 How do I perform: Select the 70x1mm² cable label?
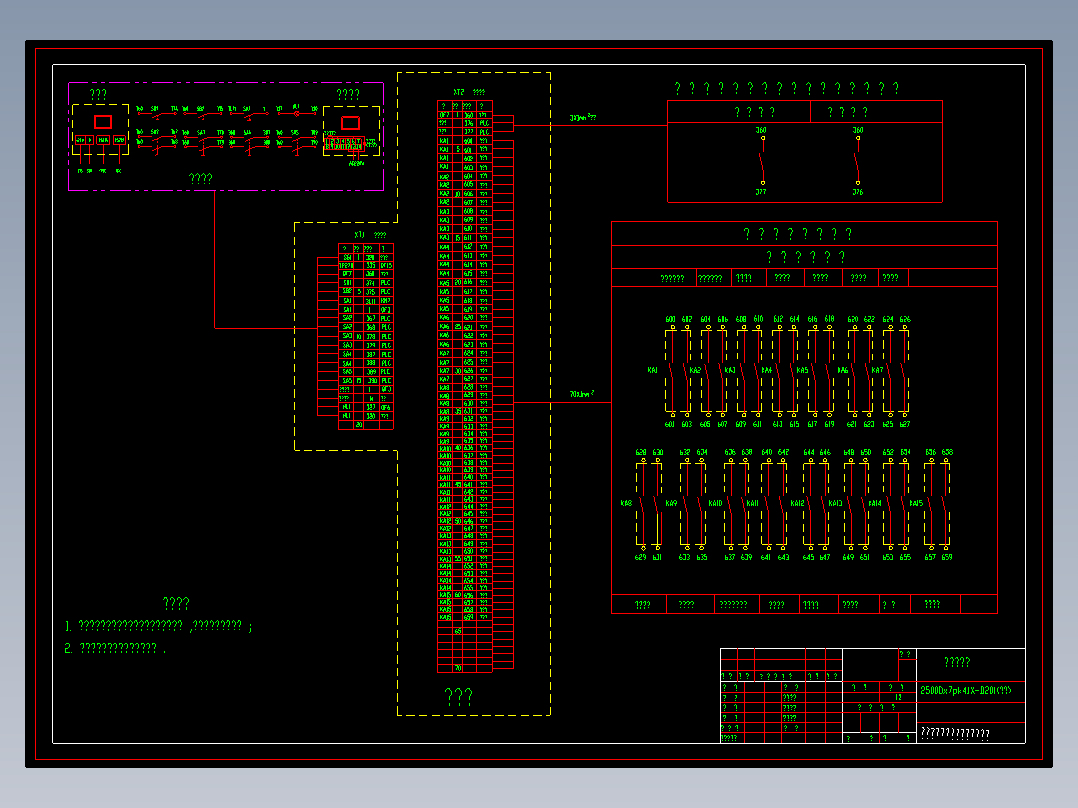click(x=582, y=394)
